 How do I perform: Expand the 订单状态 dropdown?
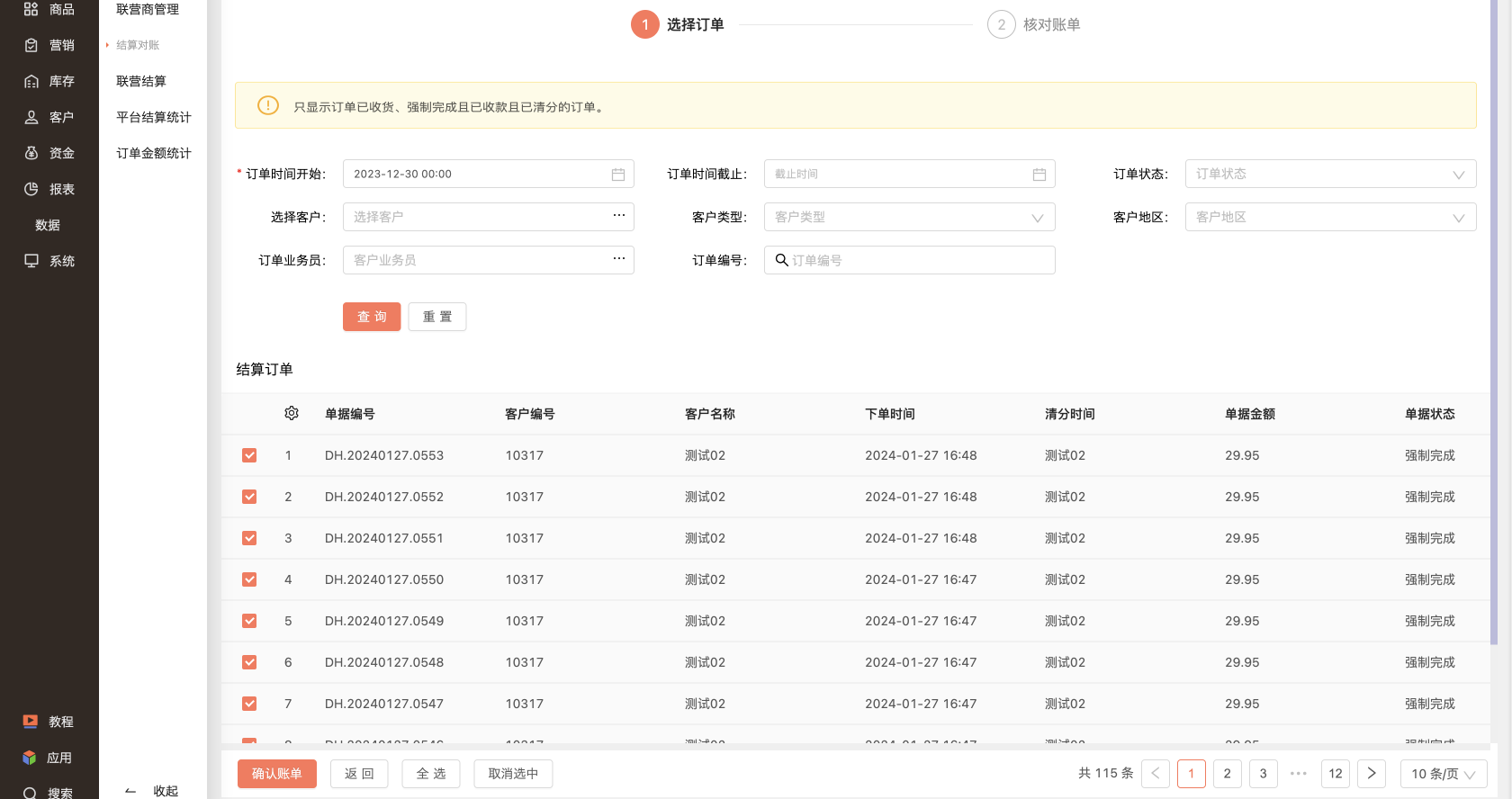tap(1330, 174)
